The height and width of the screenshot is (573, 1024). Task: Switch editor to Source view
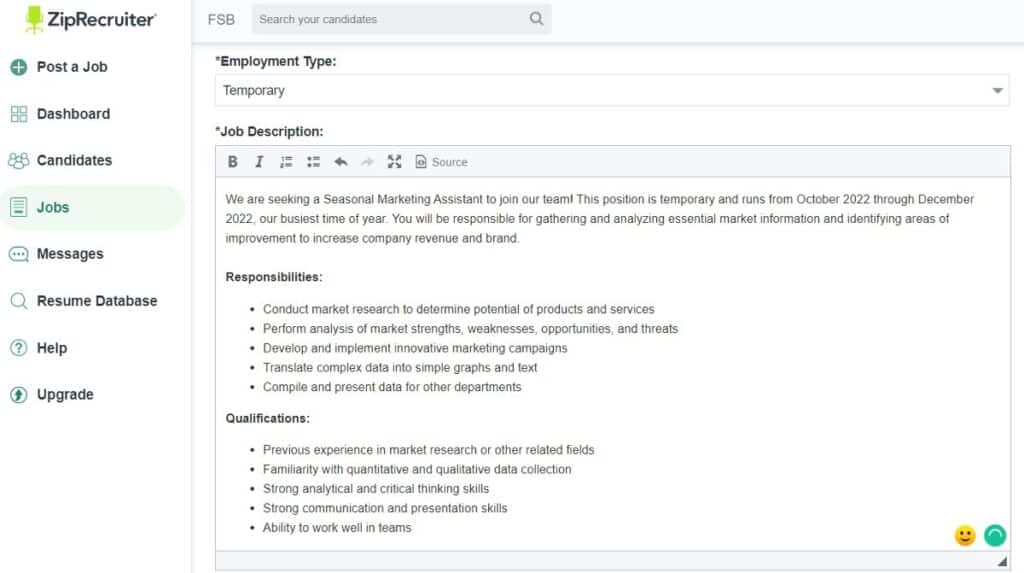click(441, 162)
